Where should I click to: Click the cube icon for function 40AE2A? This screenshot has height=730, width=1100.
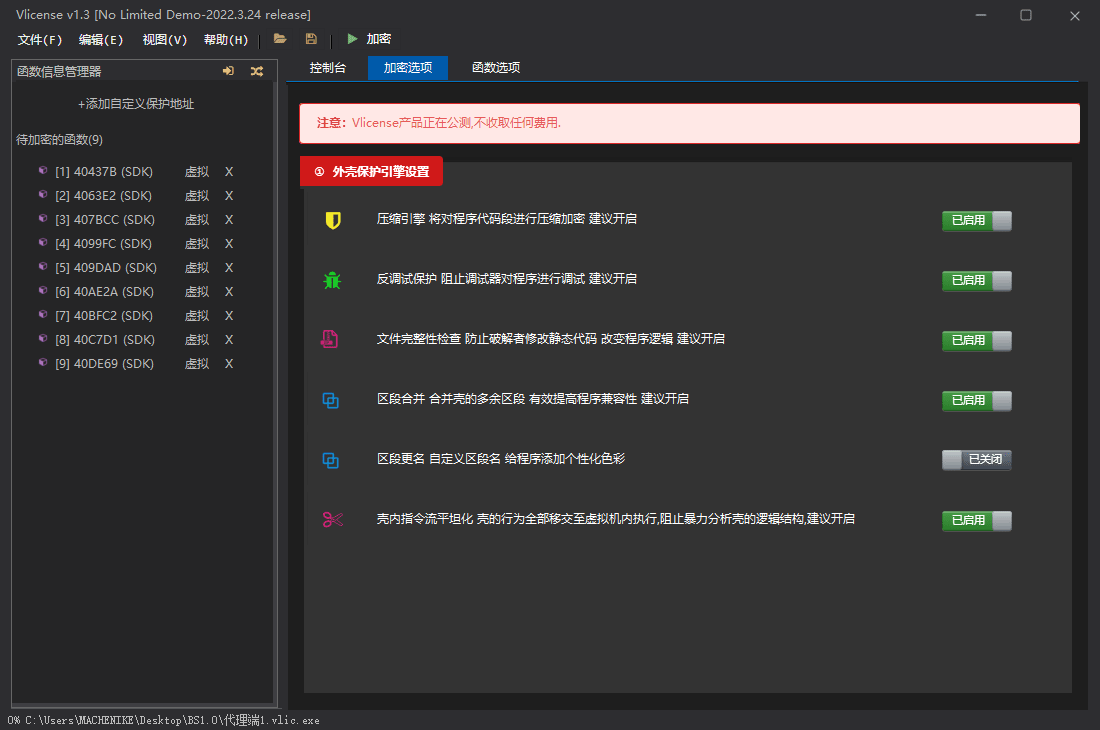[43, 290]
